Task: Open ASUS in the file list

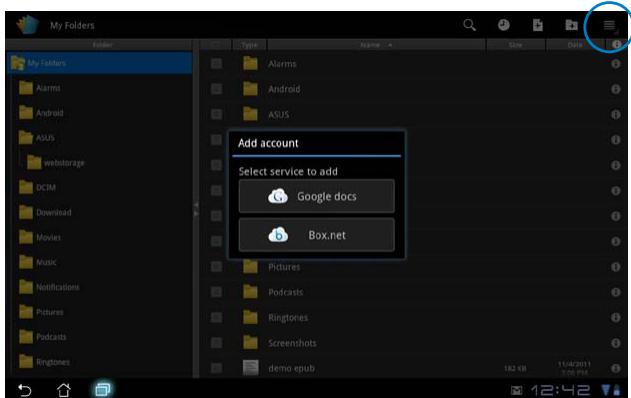Action: pos(278,115)
